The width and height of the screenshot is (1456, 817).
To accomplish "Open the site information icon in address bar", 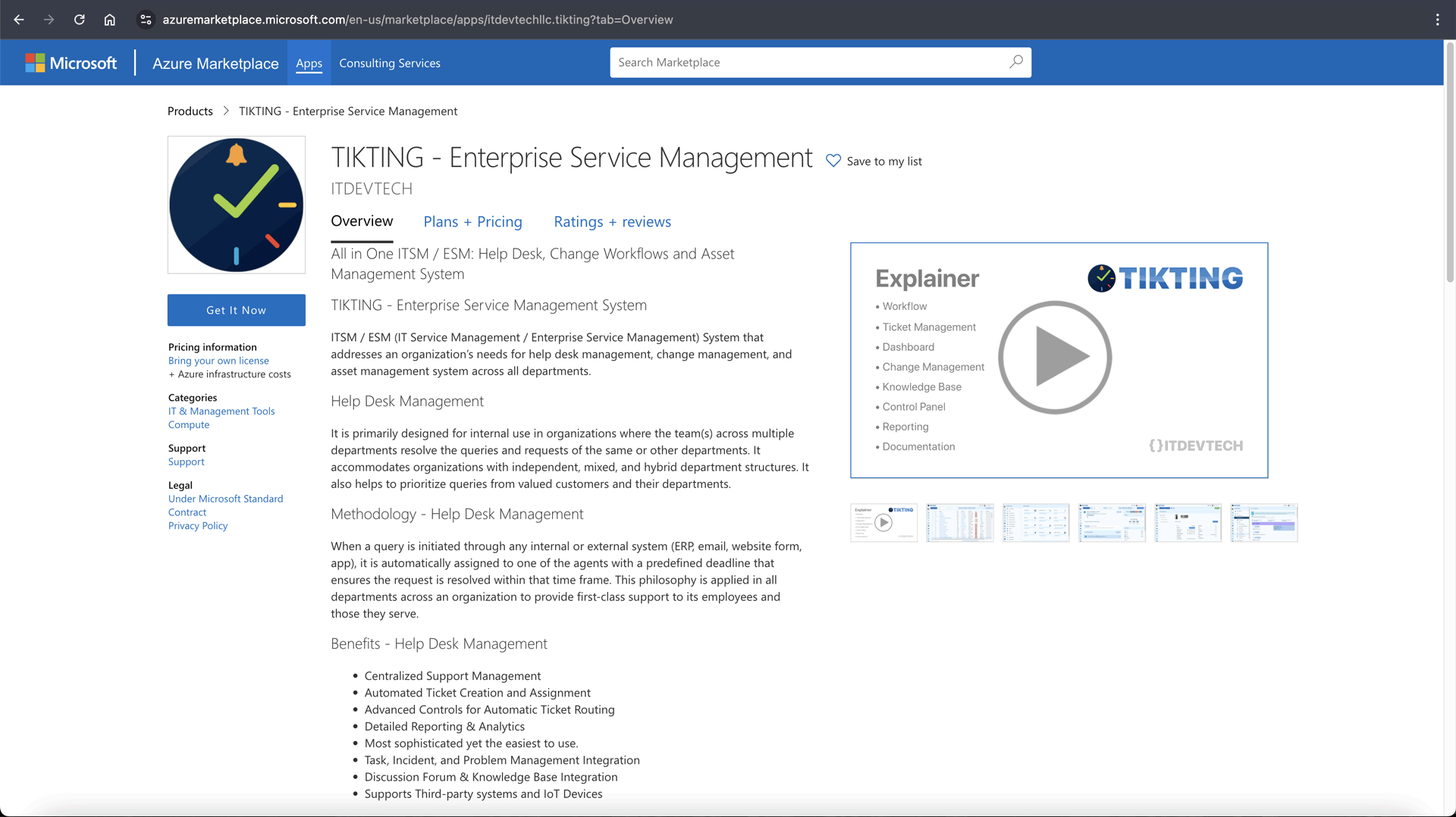I will [x=146, y=20].
